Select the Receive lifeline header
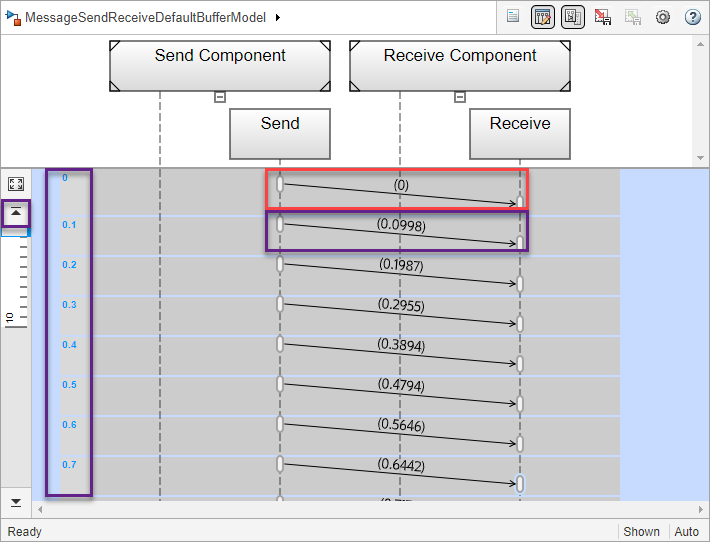 pos(520,134)
